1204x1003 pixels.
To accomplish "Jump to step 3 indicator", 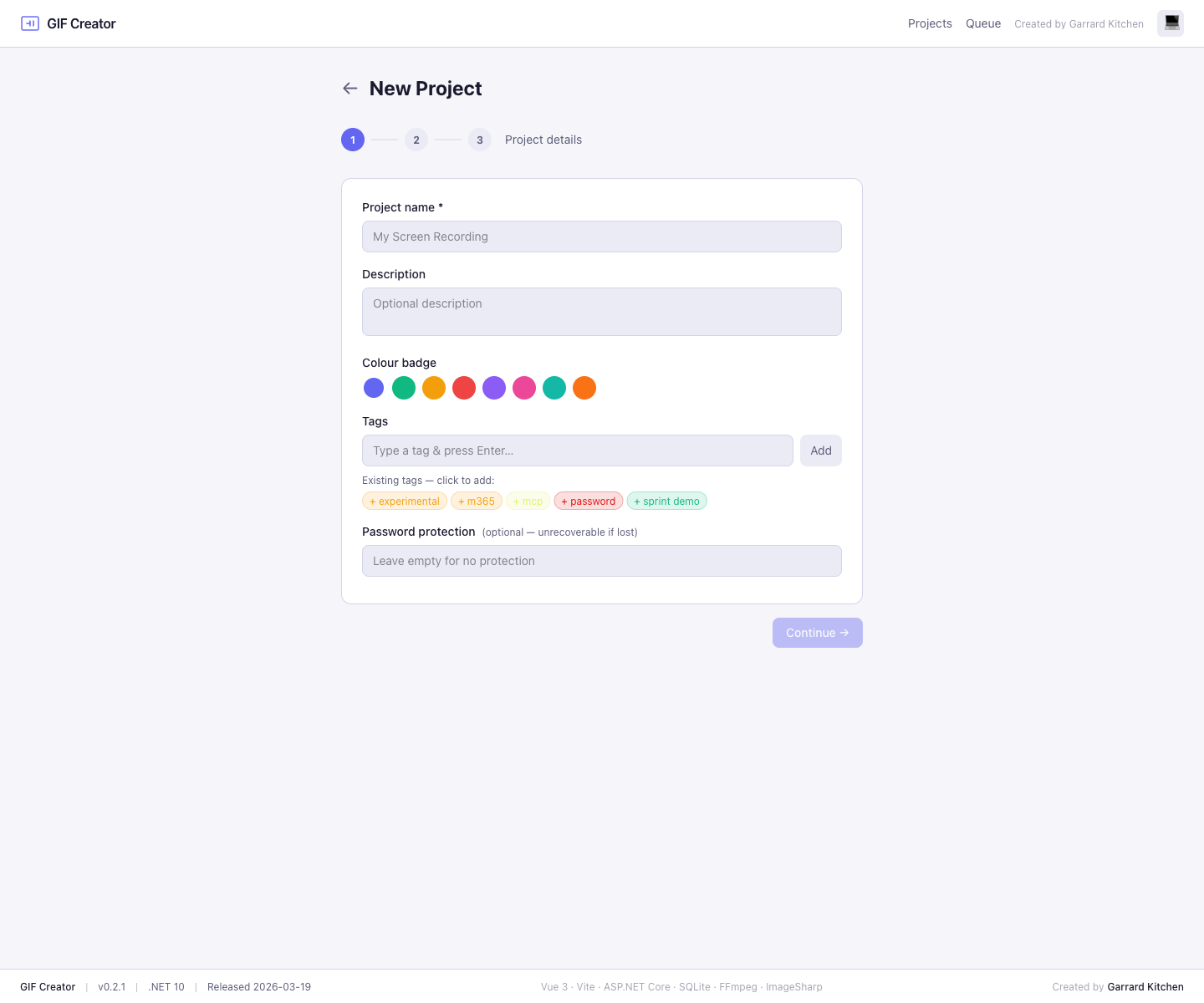I will click(x=480, y=140).
